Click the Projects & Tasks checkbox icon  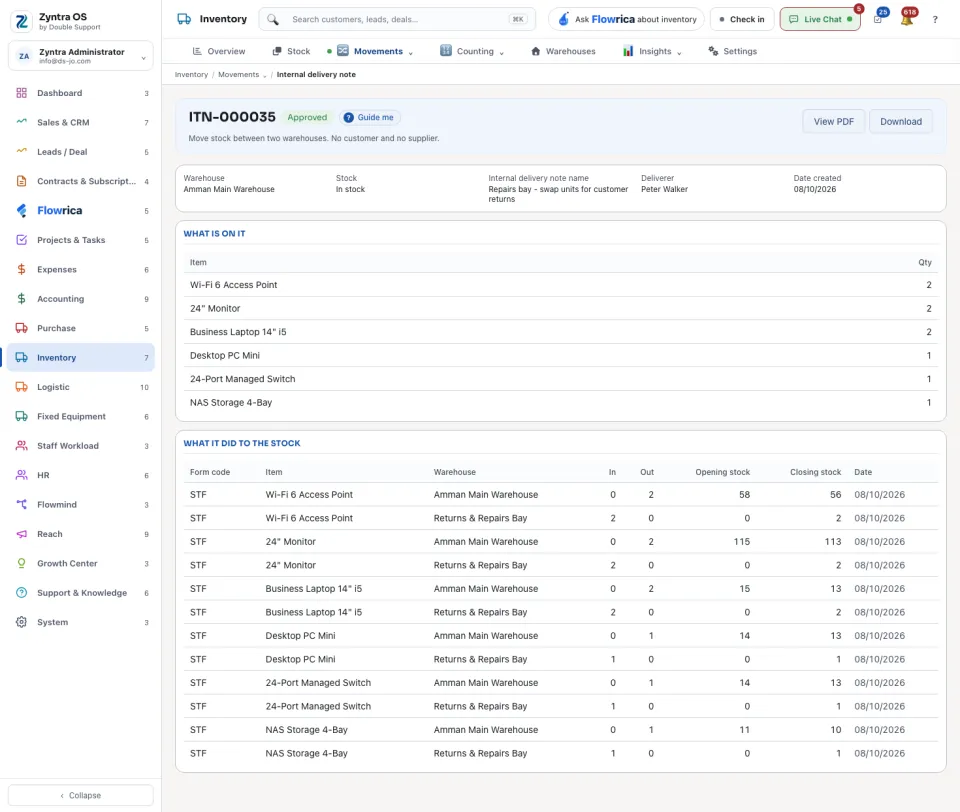pyautogui.click(x=21, y=240)
